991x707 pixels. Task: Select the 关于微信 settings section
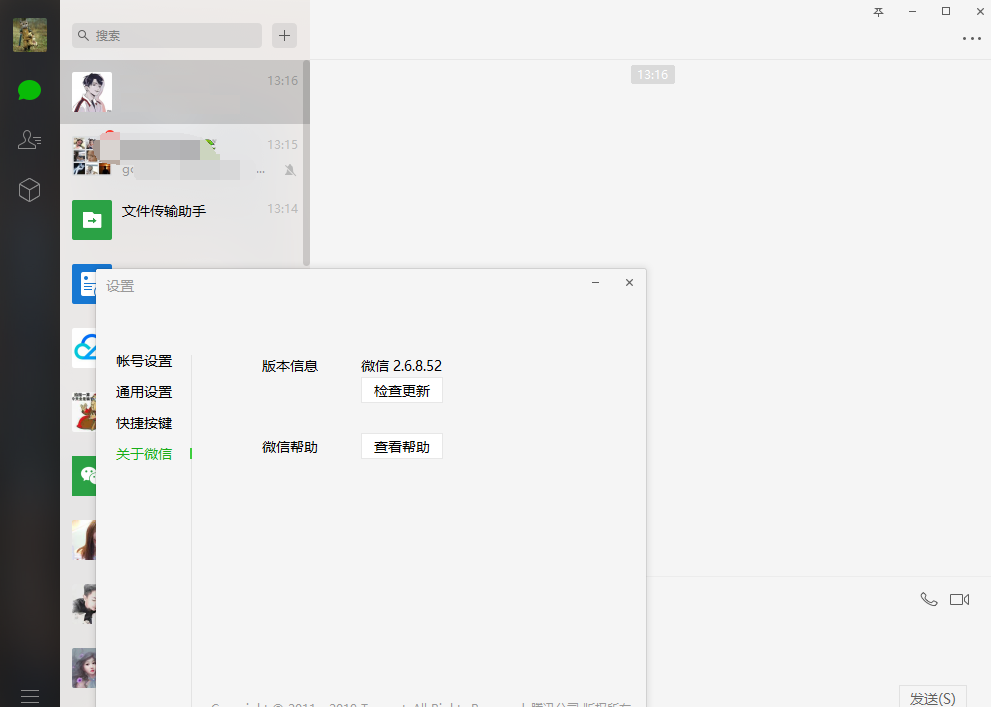pos(143,453)
